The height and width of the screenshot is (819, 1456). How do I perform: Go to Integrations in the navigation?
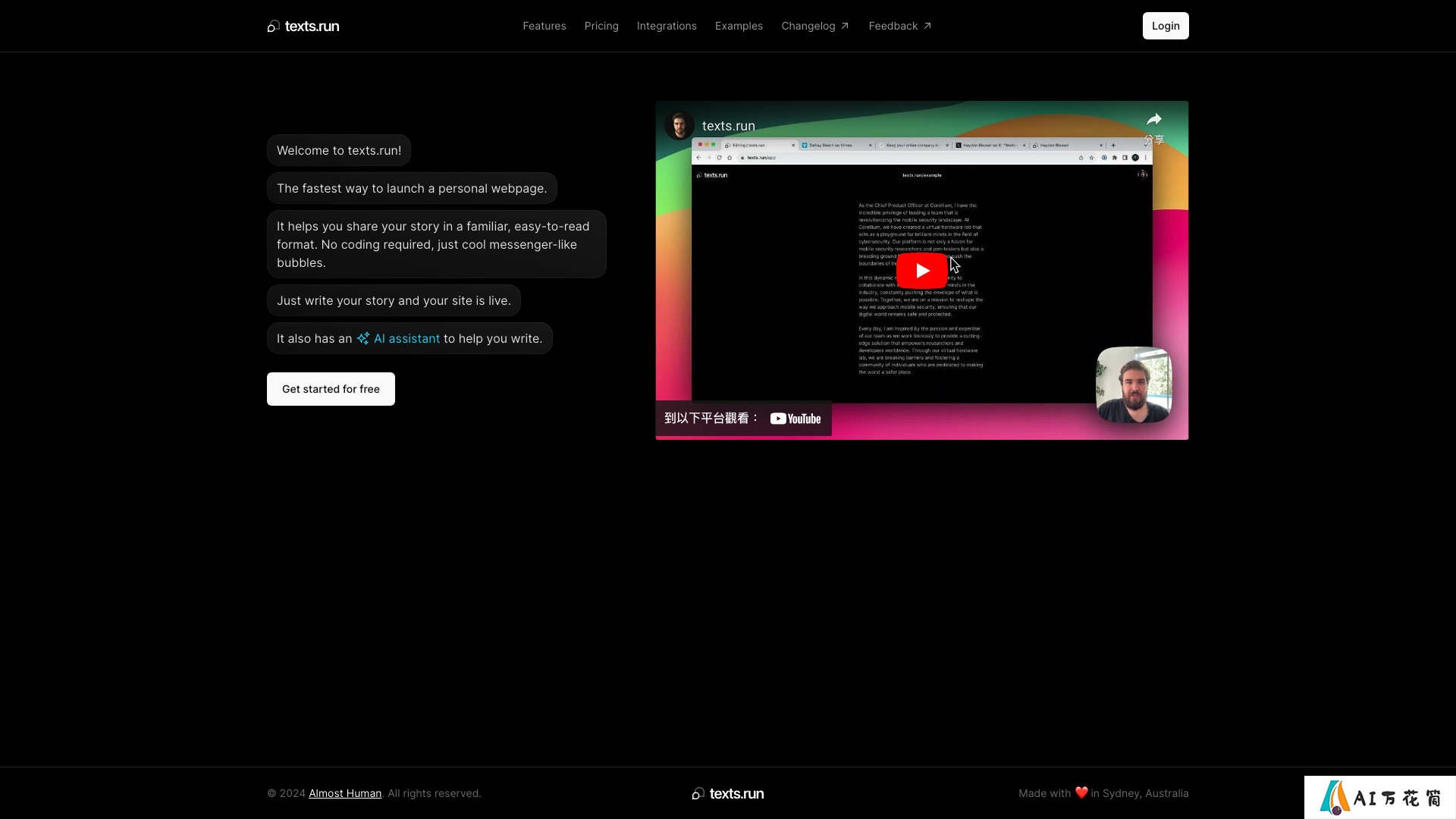(x=667, y=26)
